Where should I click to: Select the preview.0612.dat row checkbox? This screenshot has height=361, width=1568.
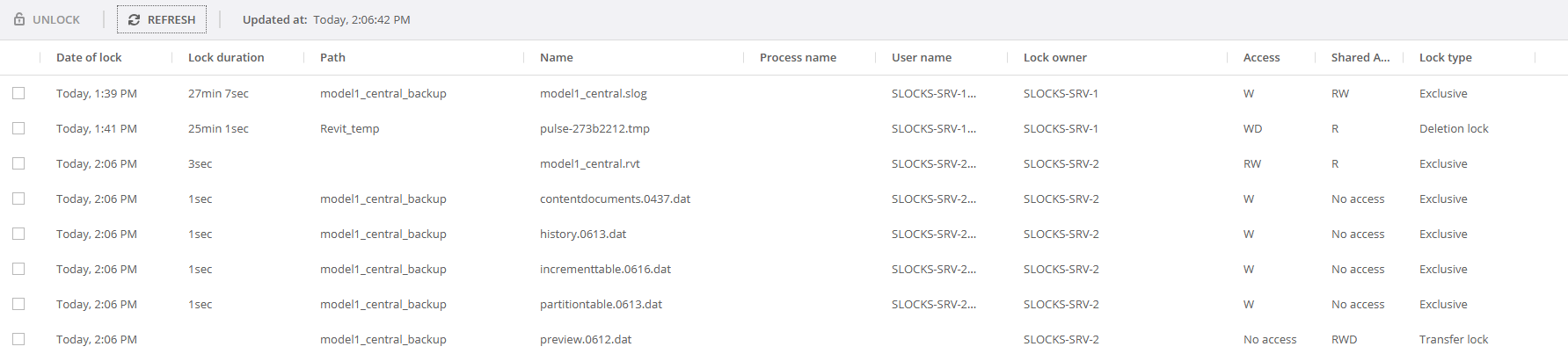(x=18, y=339)
